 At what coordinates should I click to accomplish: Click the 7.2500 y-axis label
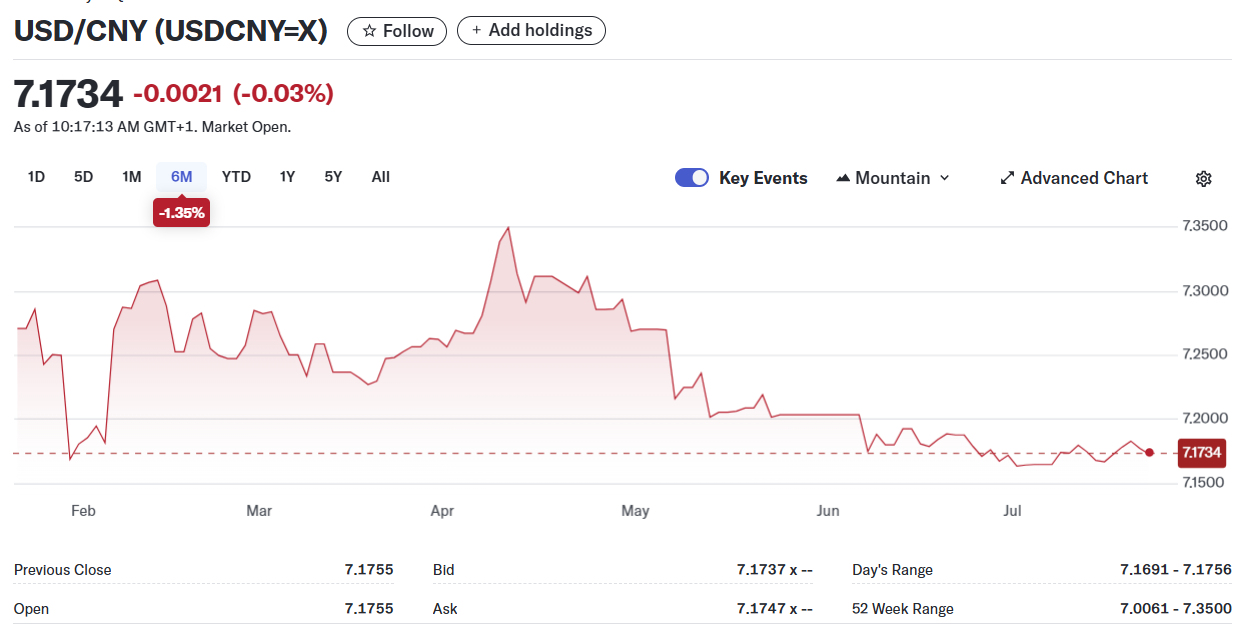[x=1205, y=355]
